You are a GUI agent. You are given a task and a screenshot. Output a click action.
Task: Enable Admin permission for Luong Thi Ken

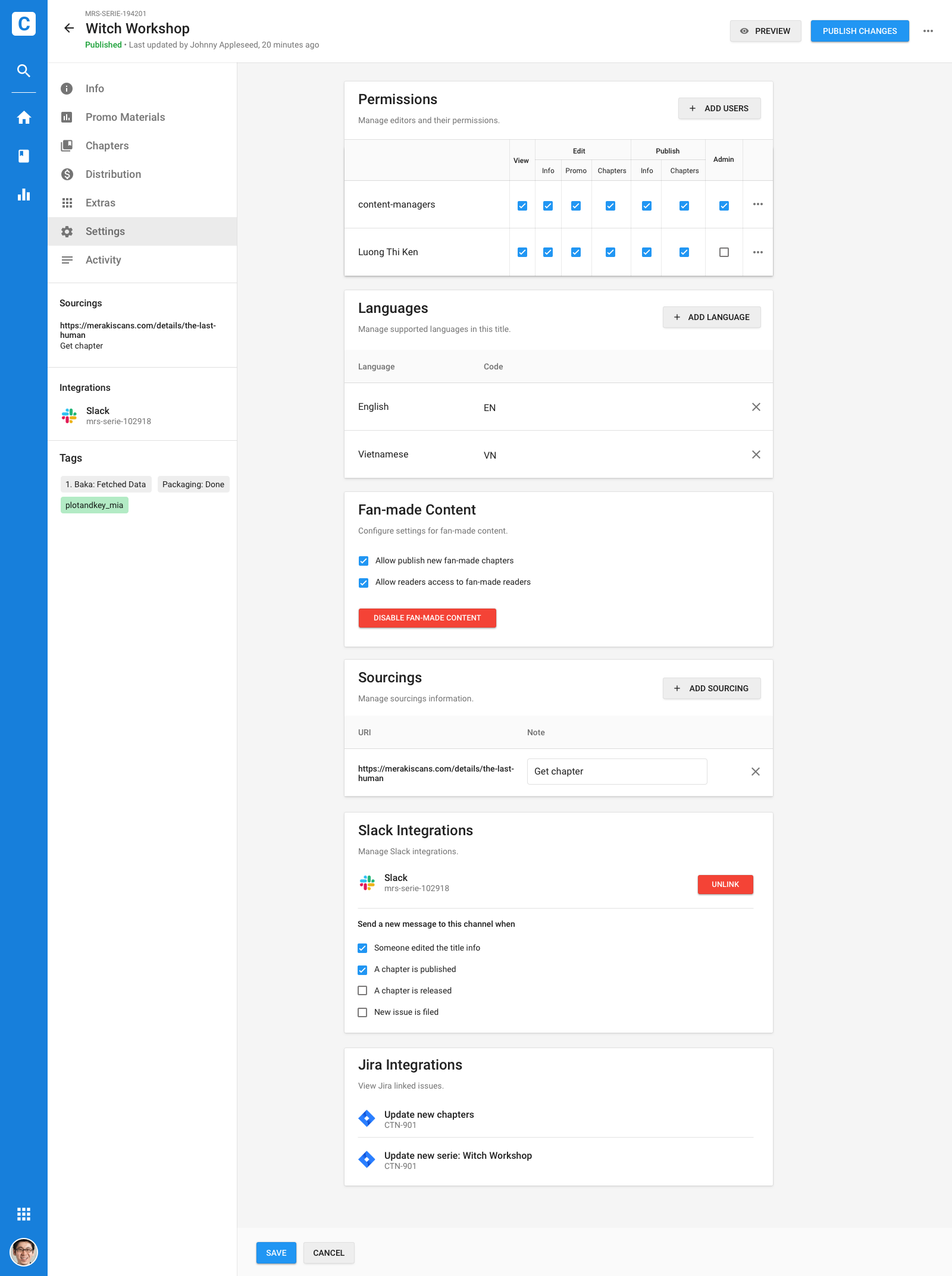coord(724,252)
